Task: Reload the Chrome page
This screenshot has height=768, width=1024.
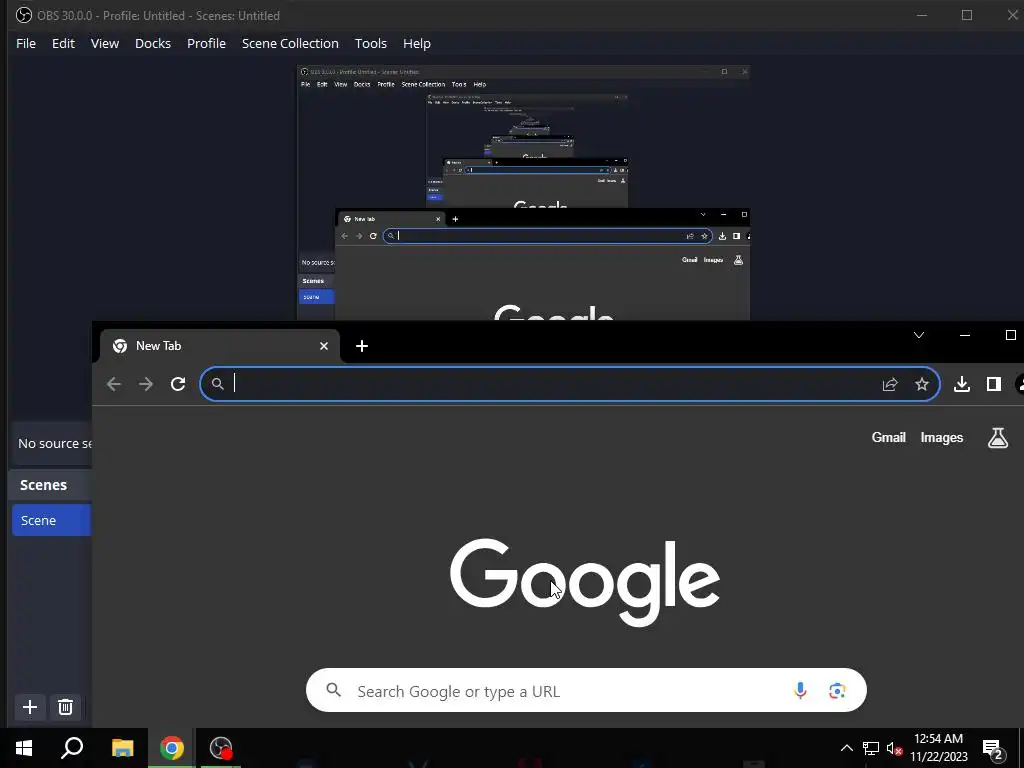Action: click(x=178, y=384)
